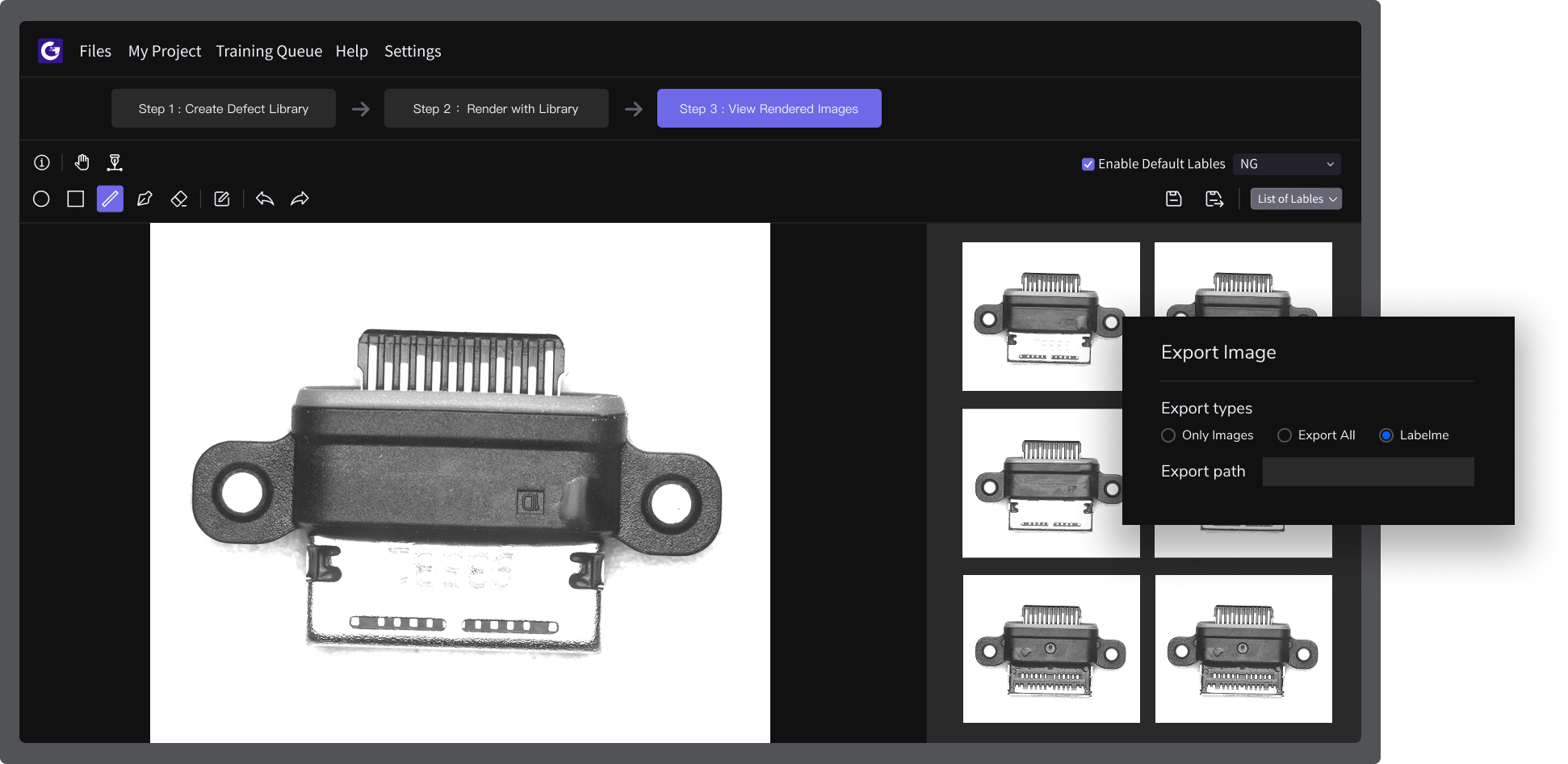Uncheck Enable Default Lables checkbox
The image size is (1568, 764).
coord(1088,164)
